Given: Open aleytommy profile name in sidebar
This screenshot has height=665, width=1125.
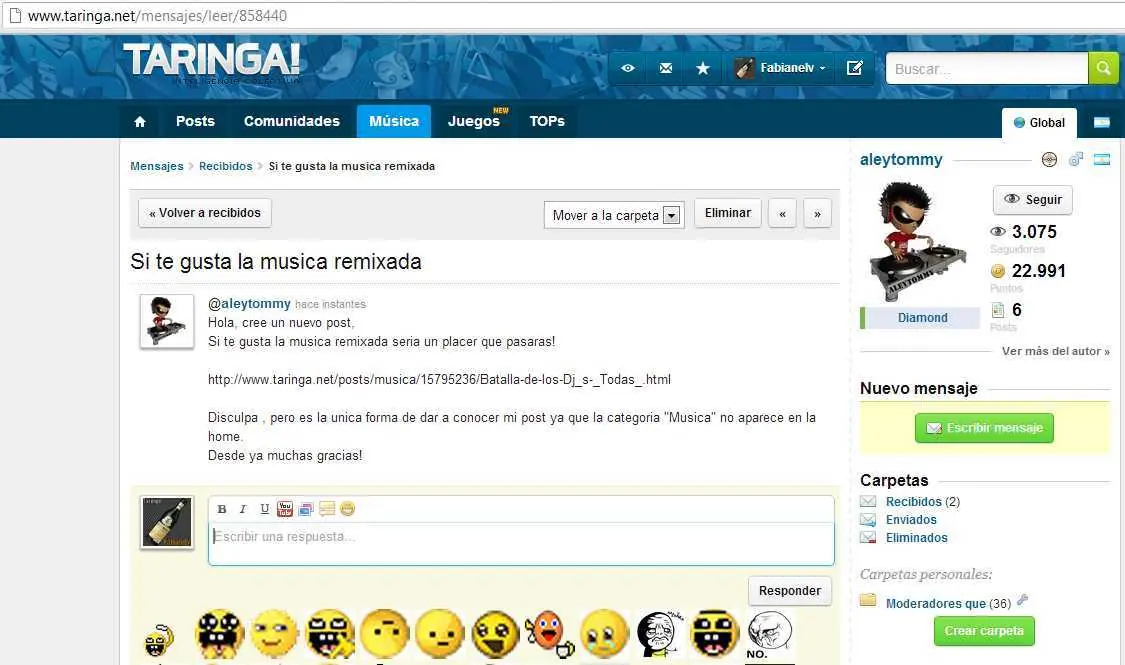Looking at the screenshot, I should click(901, 159).
